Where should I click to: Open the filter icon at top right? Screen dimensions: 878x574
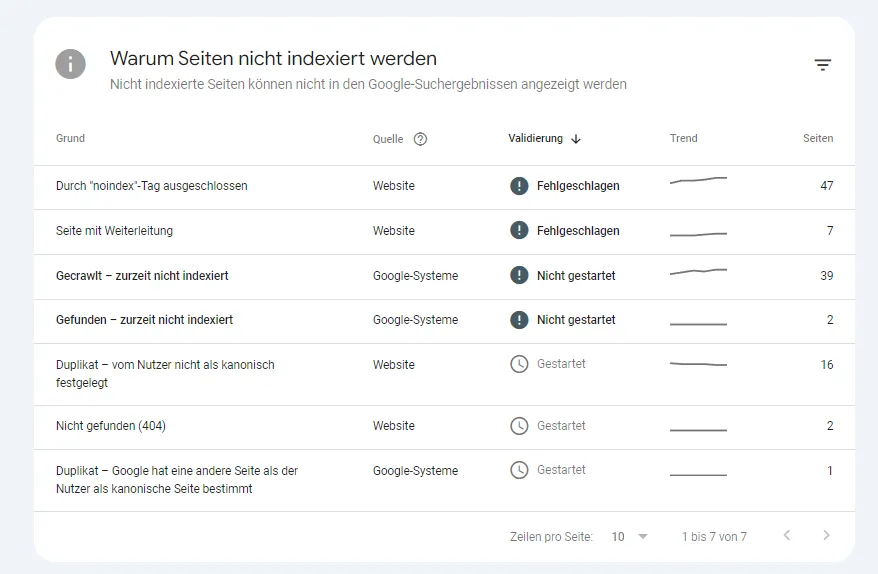click(x=823, y=65)
